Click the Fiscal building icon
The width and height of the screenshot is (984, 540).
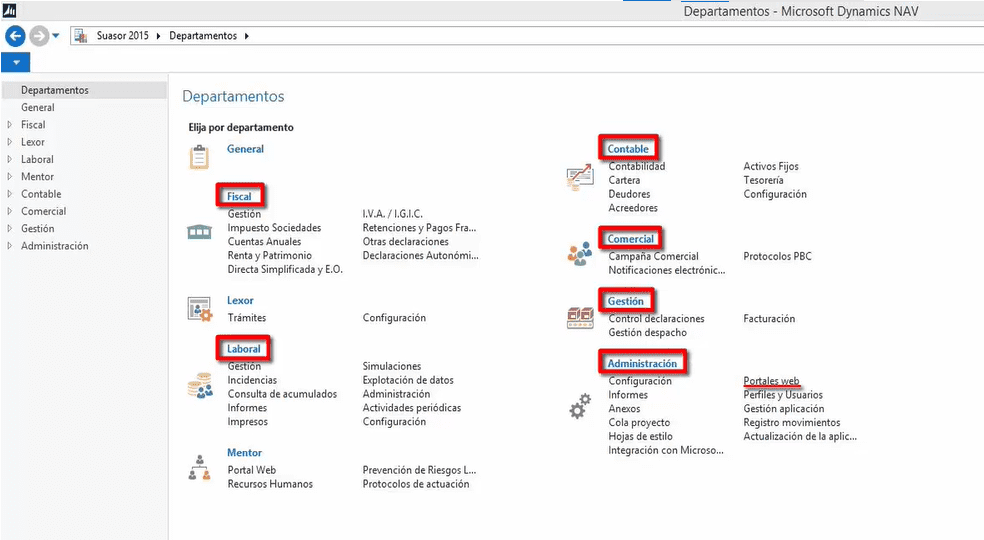coord(200,232)
